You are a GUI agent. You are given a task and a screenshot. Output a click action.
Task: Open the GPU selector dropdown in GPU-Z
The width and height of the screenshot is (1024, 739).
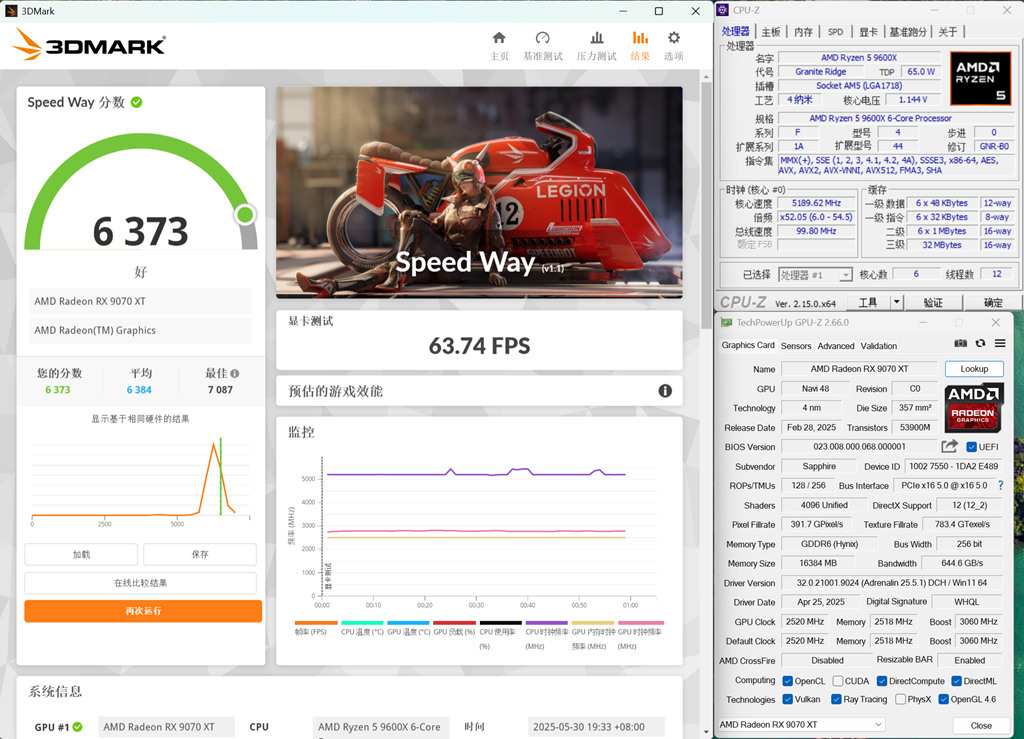pyautogui.click(x=801, y=725)
